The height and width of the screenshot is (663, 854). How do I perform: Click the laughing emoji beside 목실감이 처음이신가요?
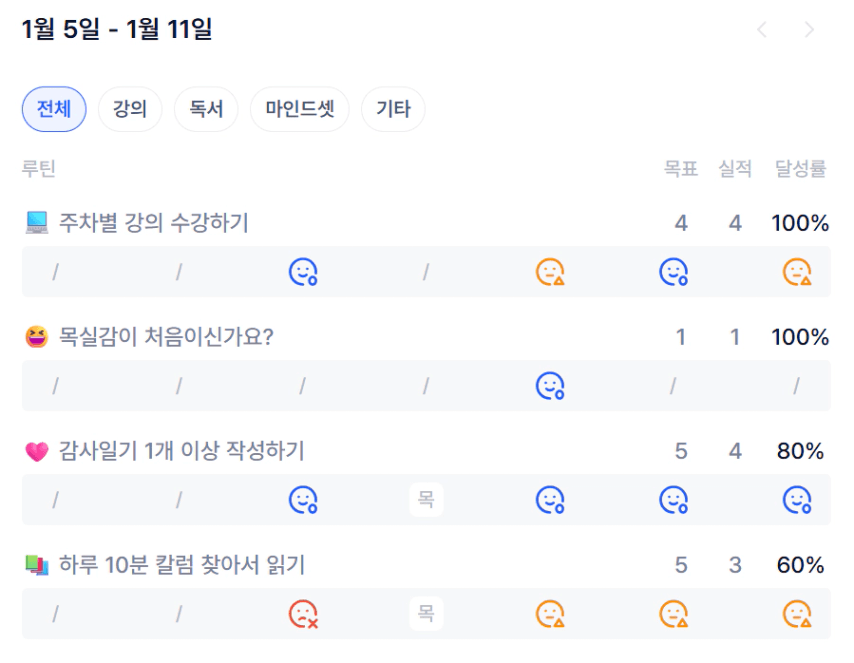[x=36, y=338]
